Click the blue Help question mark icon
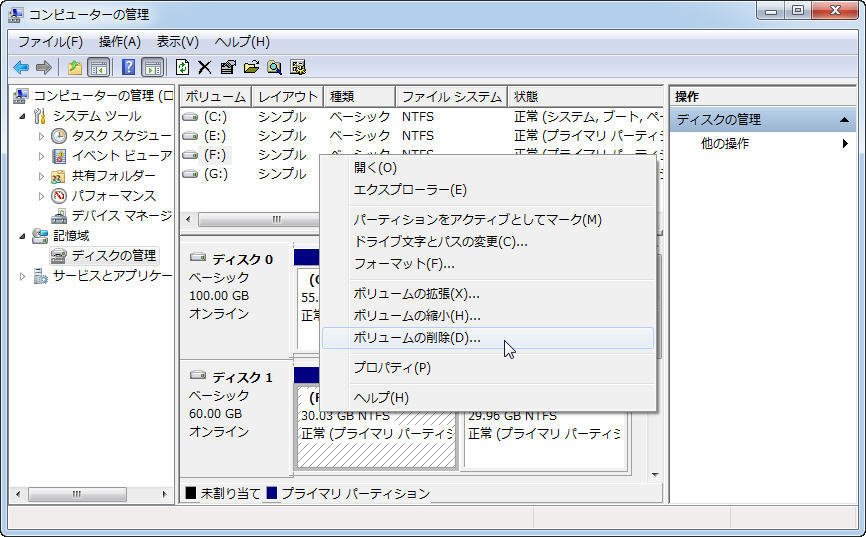This screenshot has height=537, width=866. 128,68
